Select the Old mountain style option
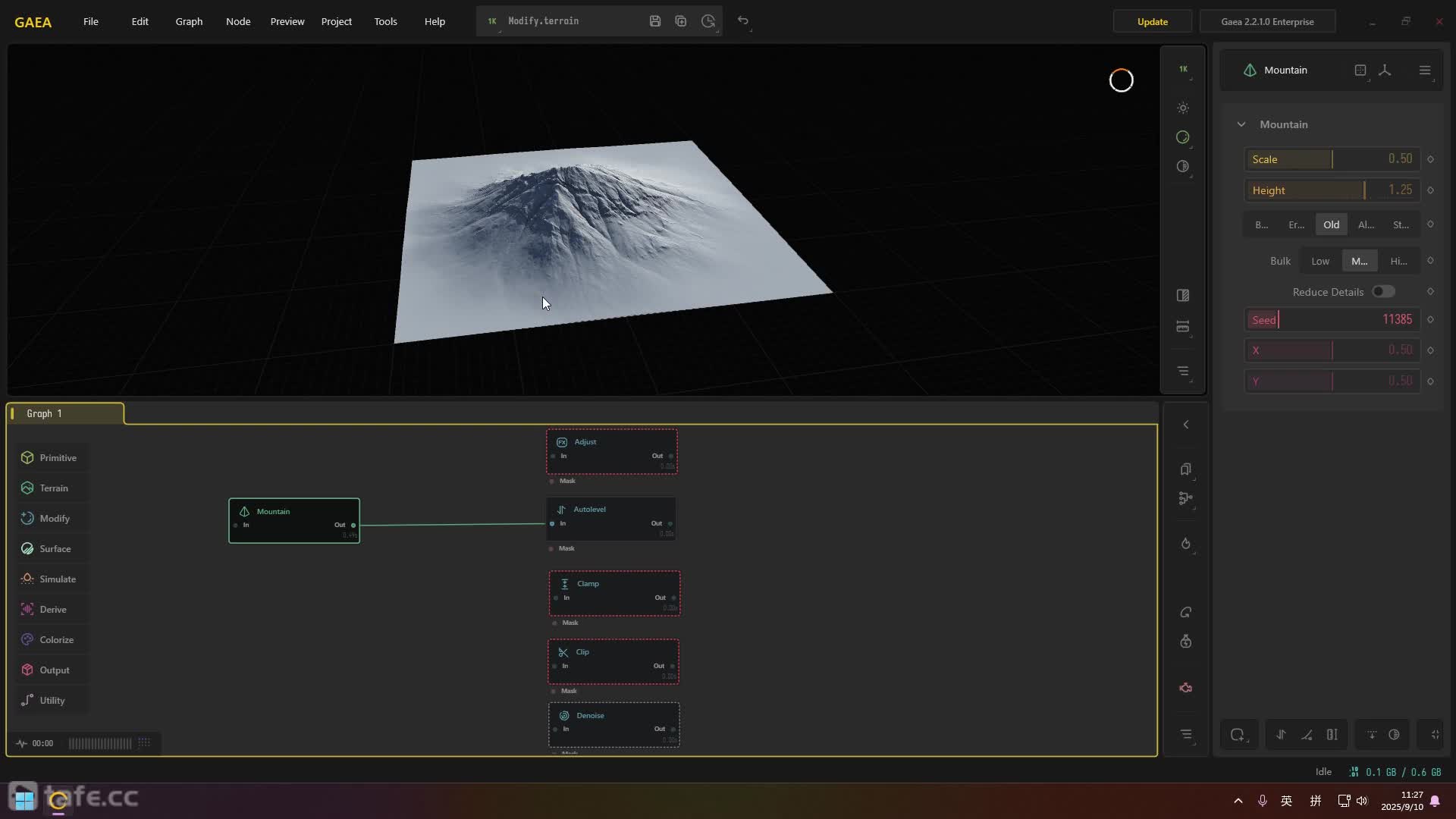 click(x=1331, y=224)
